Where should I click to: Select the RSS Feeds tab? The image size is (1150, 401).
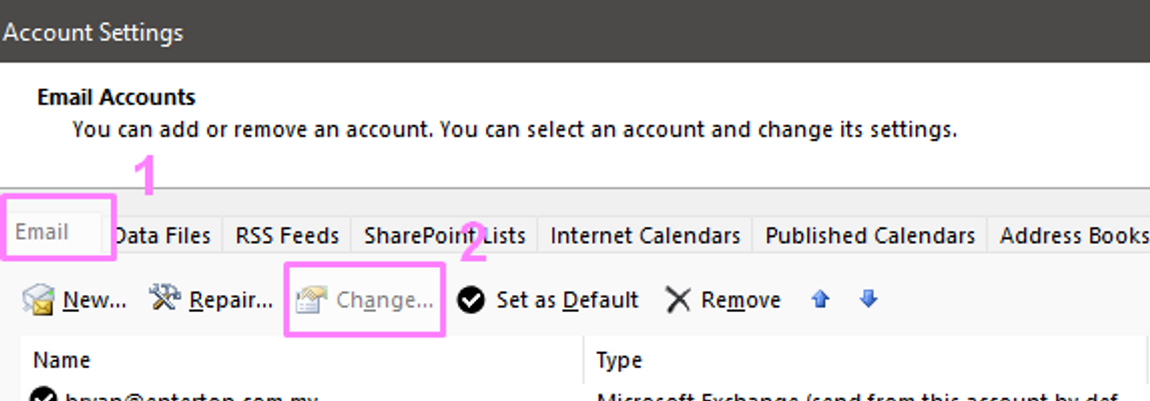coord(287,236)
